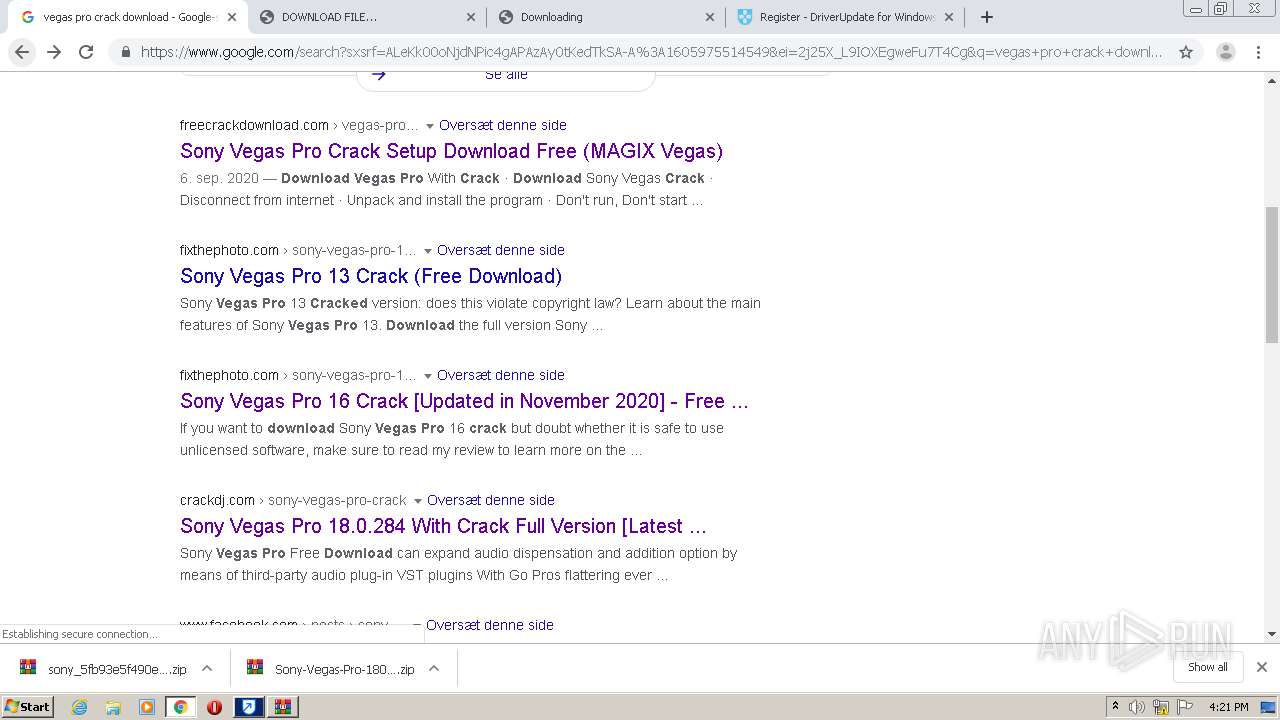The height and width of the screenshot is (720, 1280).
Task: Translate the fixthephoto Vegas Pro 16 result
Action: click(500, 375)
